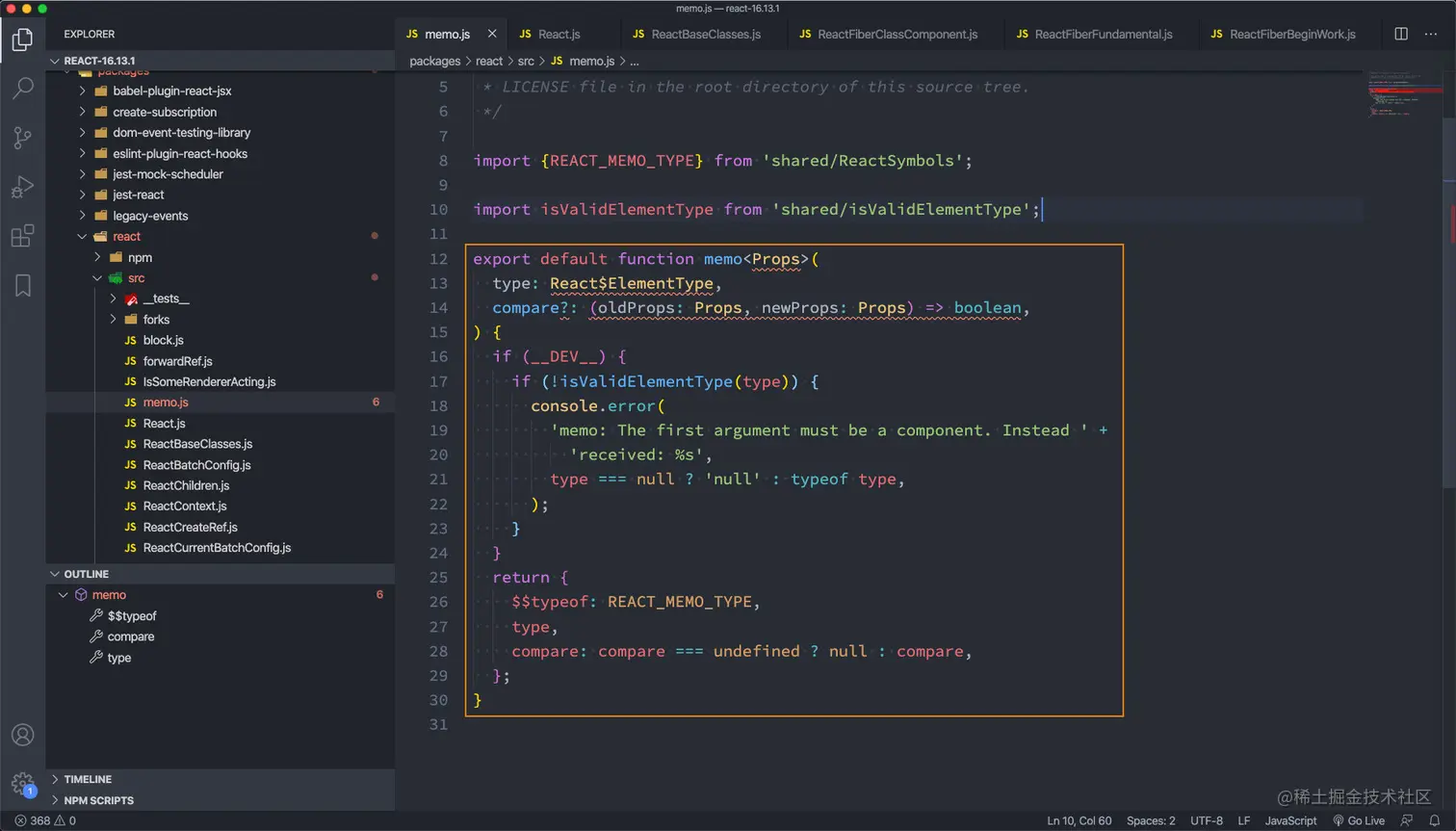Collapse the OUTLINE section
1456x831 pixels.
pyautogui.click(x=220, y=574)
